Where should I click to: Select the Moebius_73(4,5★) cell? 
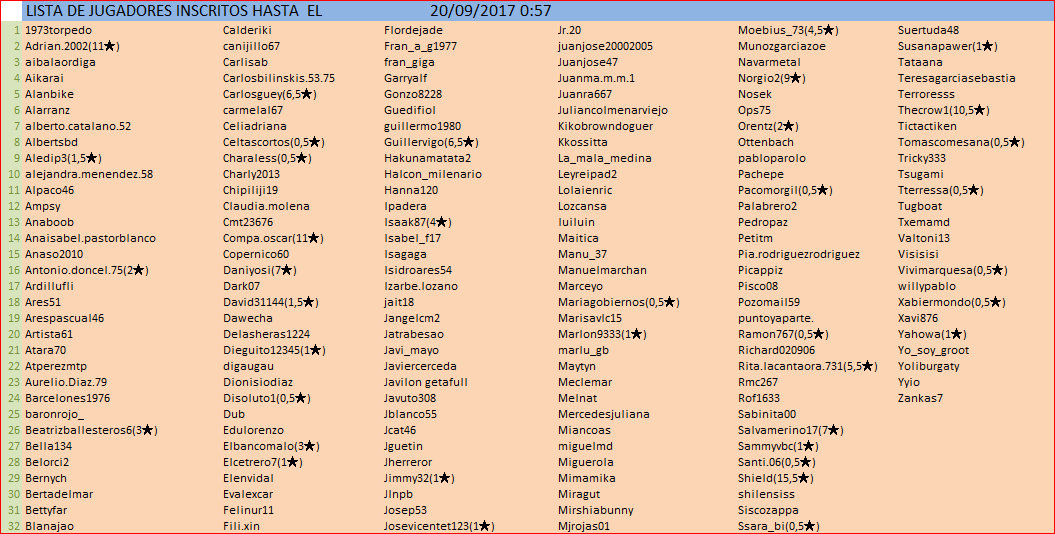[787, 30]
